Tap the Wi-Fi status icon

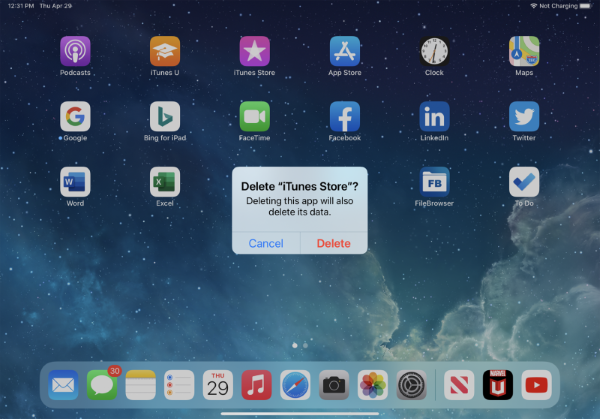533,6
